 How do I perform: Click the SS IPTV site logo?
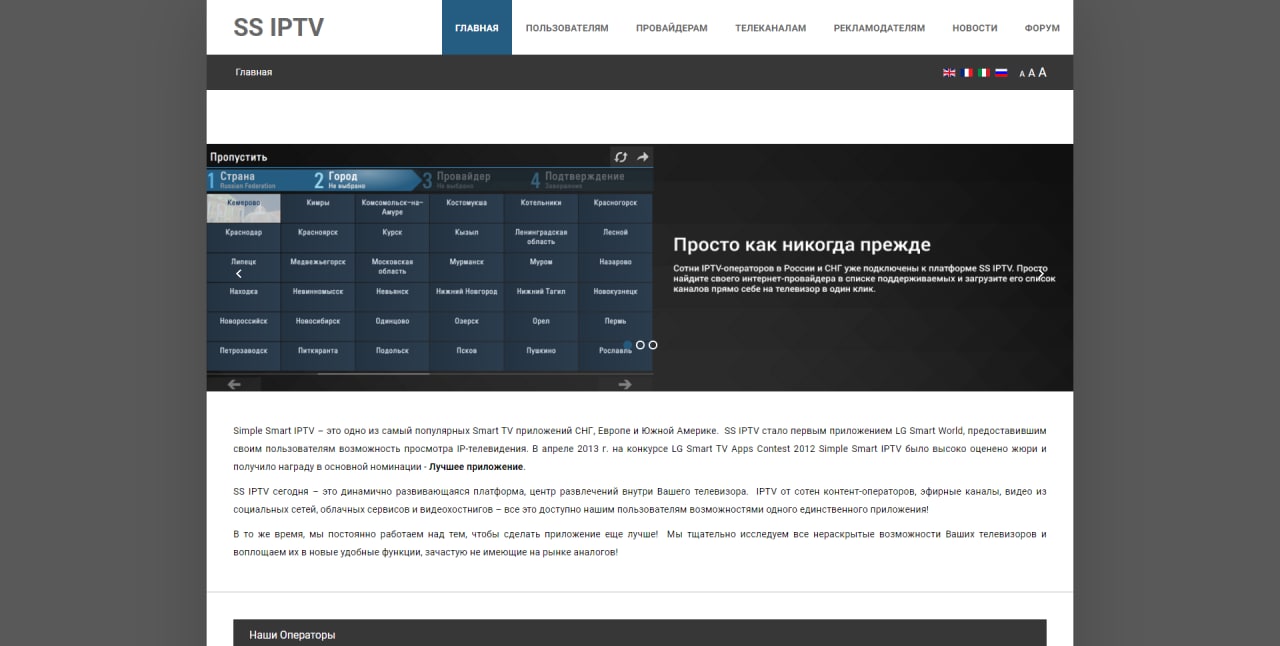click(x=279, y=28)
